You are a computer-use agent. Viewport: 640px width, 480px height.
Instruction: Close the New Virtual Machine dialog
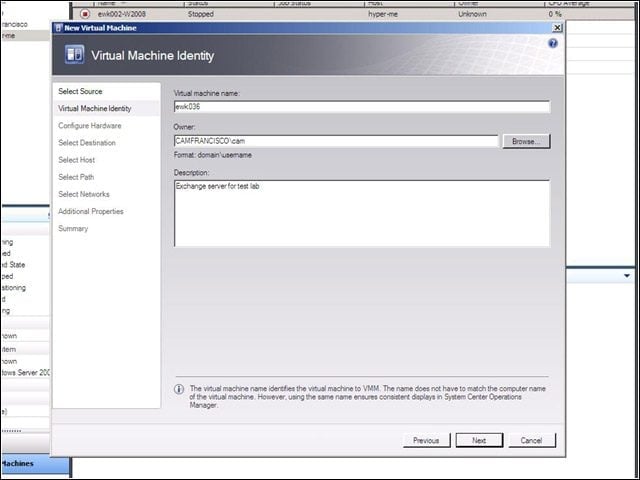pos(557,28)
